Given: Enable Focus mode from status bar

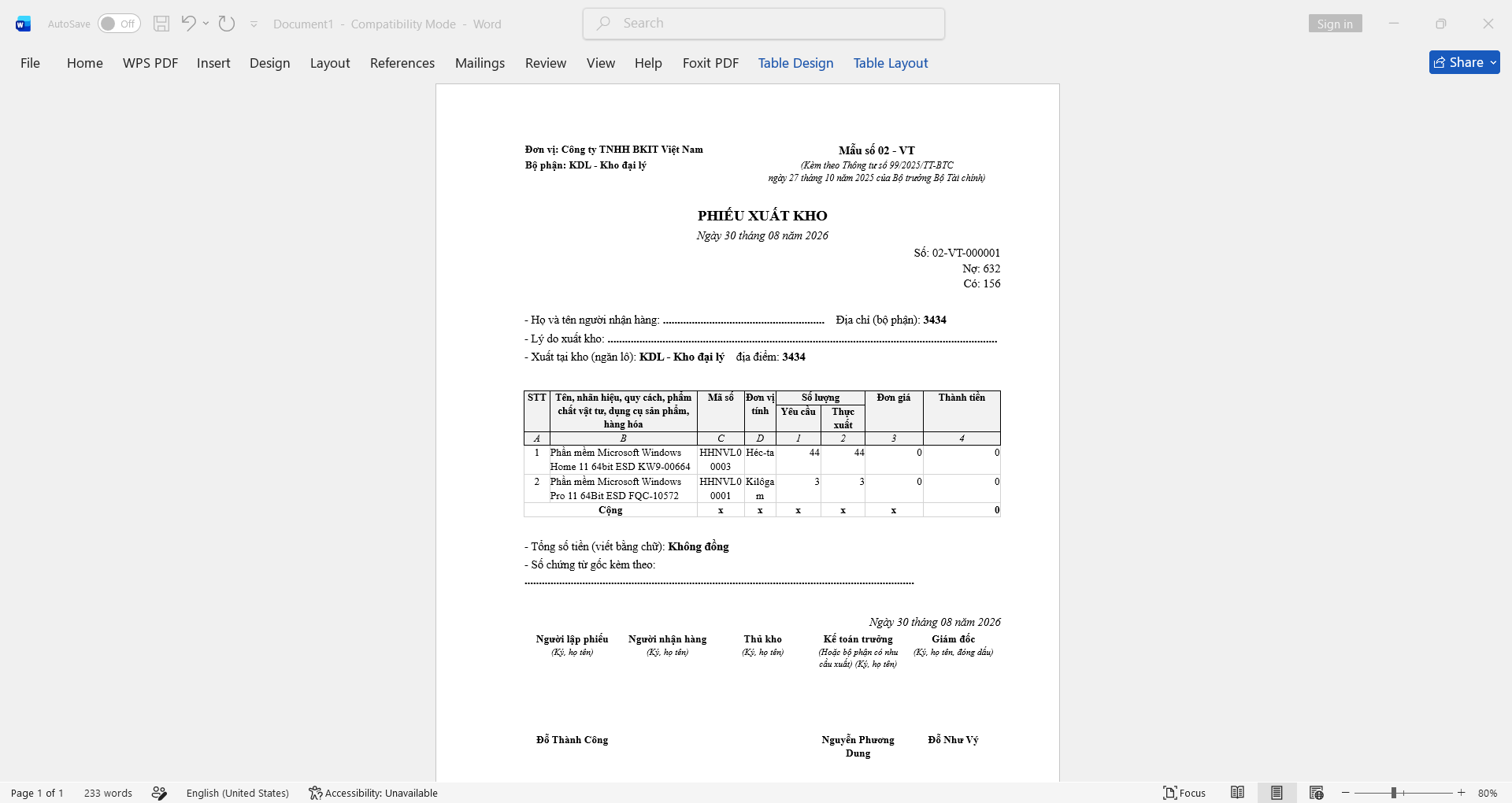Looking at the screenshot, I should coord(1184,793).
